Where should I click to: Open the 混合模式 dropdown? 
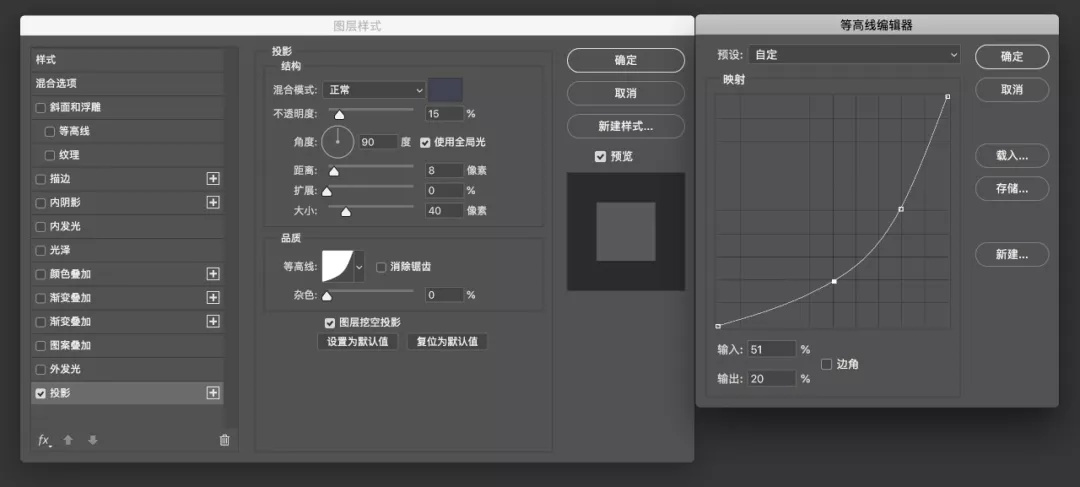pyautogui.click(x=373, y=90)
